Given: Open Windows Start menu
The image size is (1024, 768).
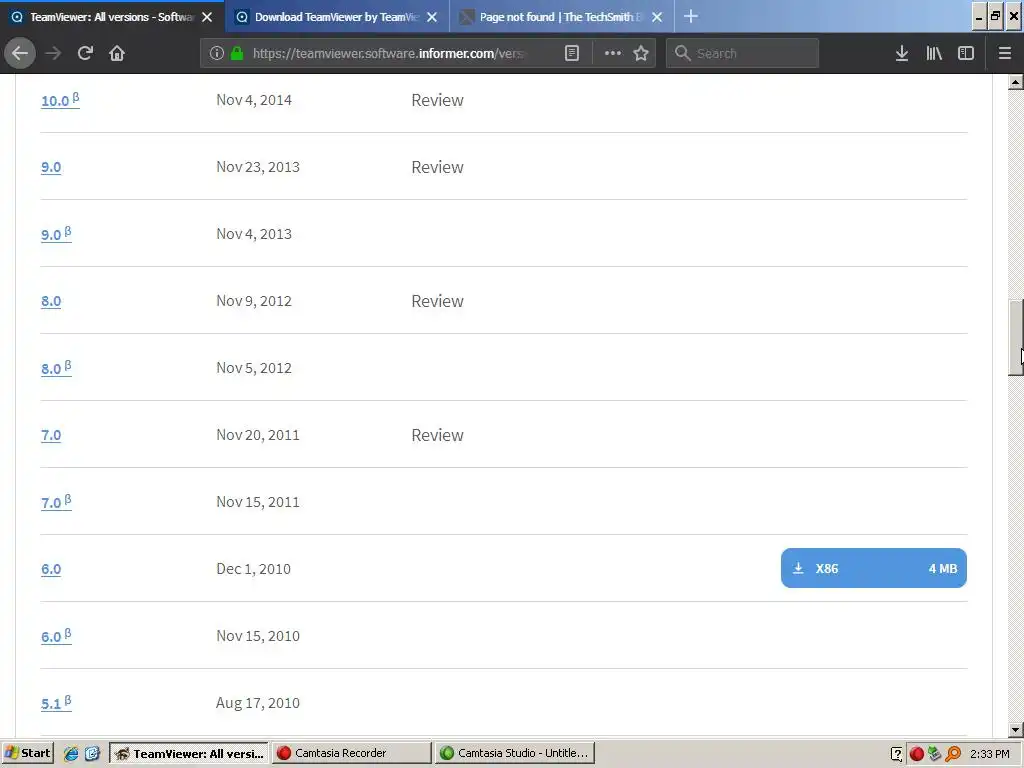Looking at the screenshot, I should [27, 753].
